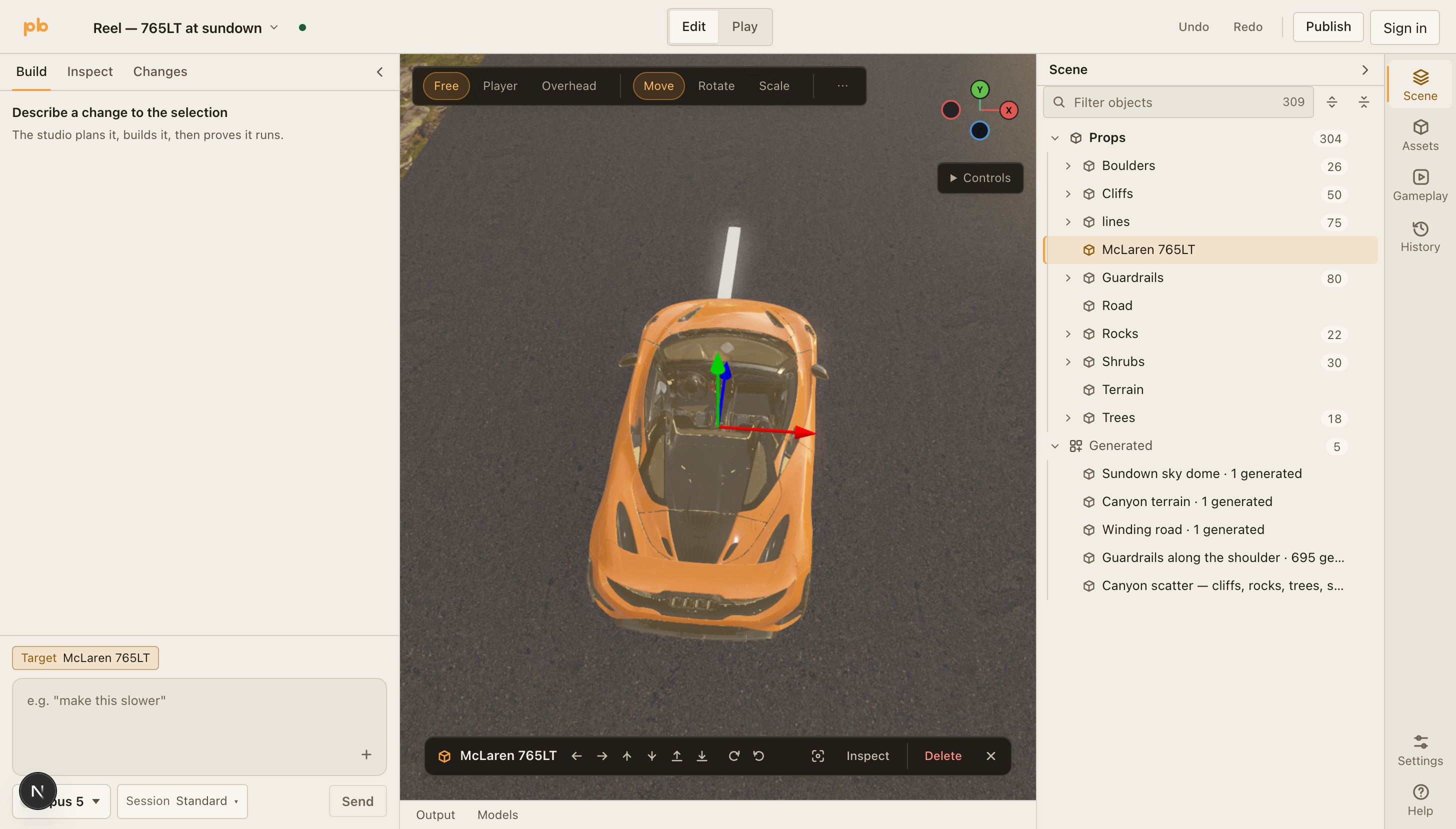Click the Sign in button
The image size is (1456, 829).
coord(1404,27)
